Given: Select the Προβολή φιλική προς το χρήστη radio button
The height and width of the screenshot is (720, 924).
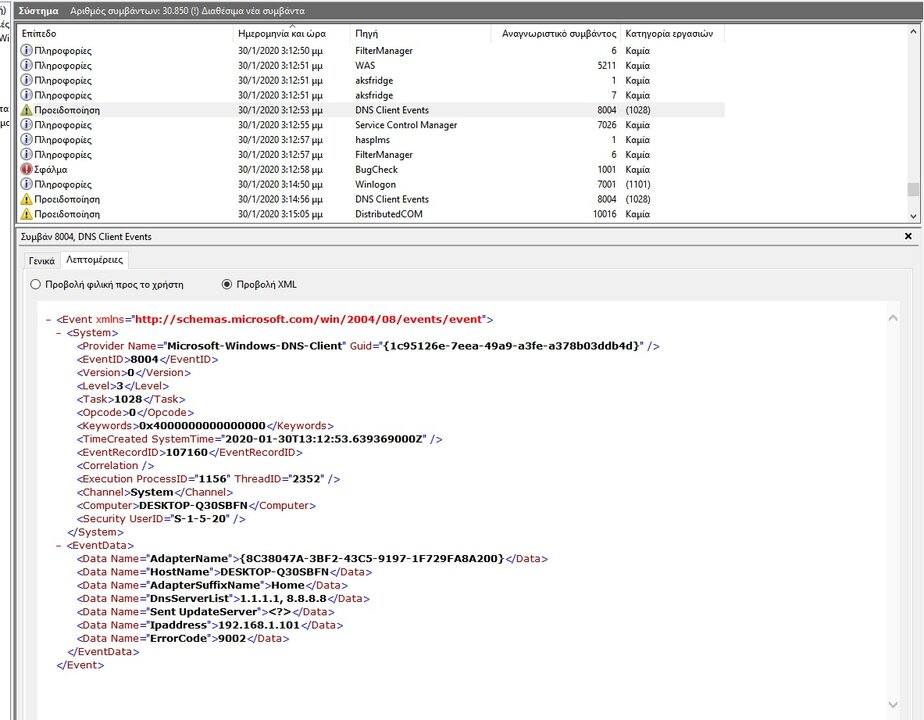Looking at the screenshot, I should coord(36,284).
